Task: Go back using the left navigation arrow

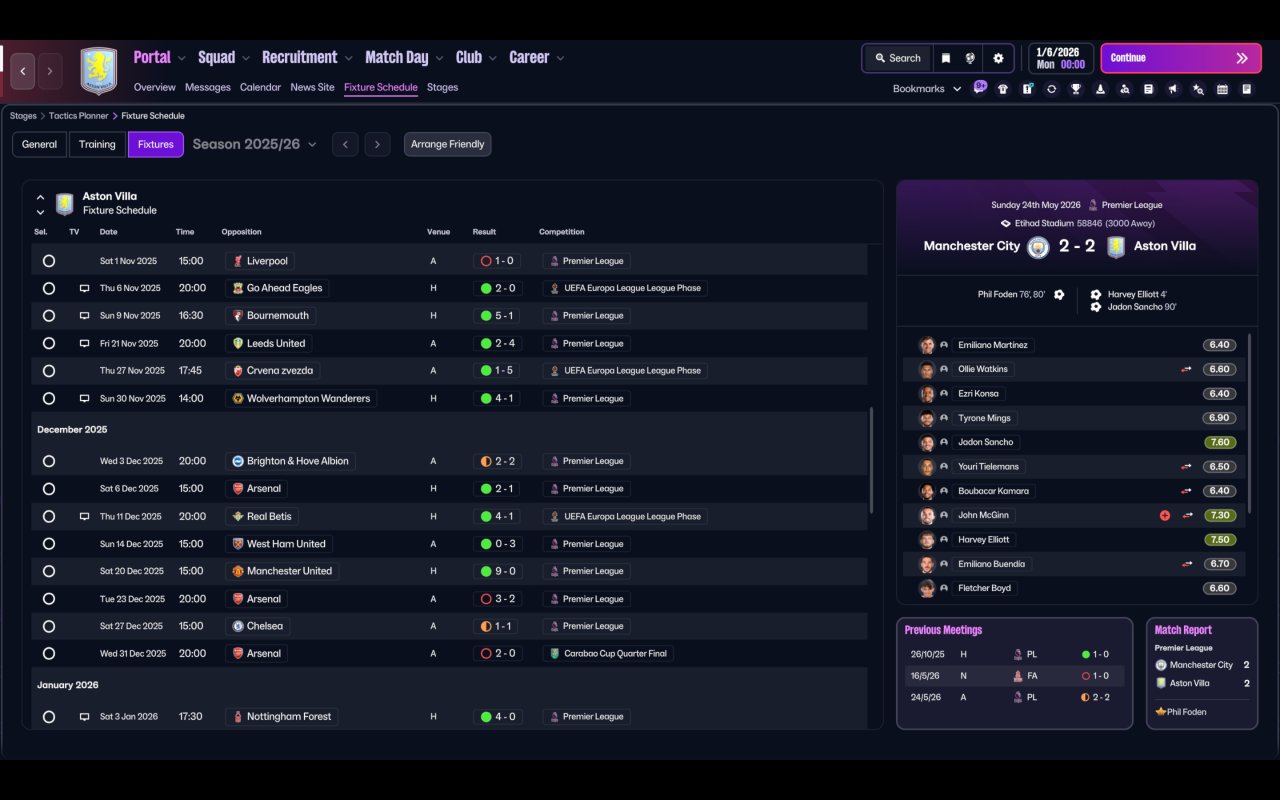Action: 23,72
